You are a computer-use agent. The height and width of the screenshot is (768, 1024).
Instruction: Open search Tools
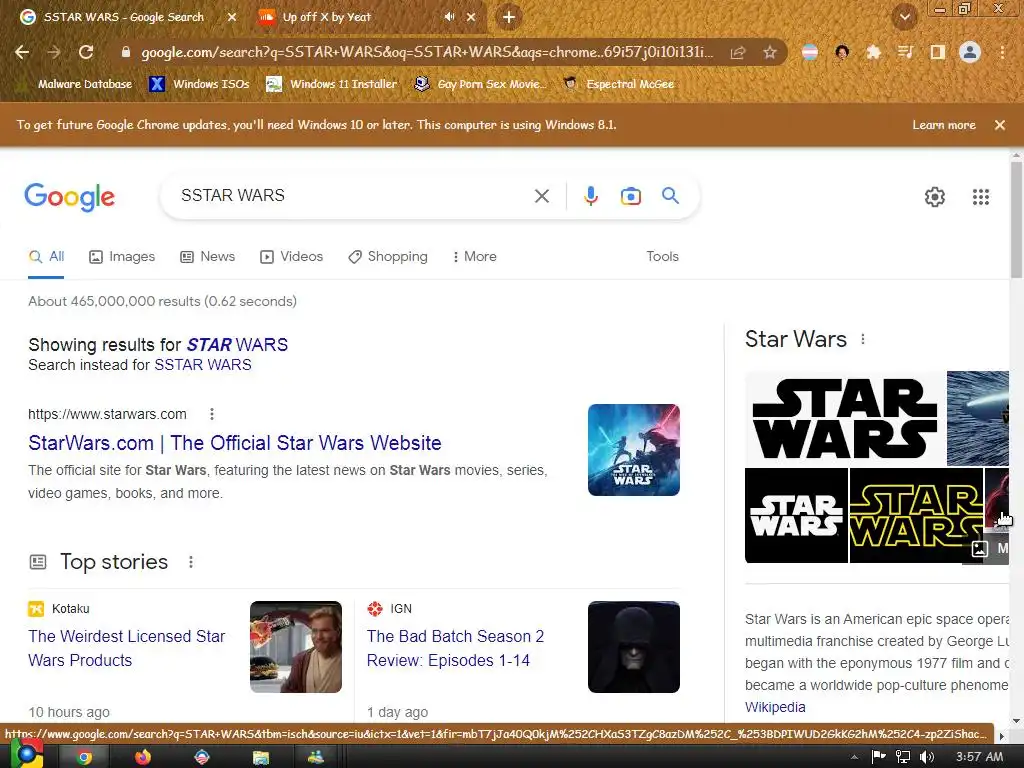pos(662,257)
